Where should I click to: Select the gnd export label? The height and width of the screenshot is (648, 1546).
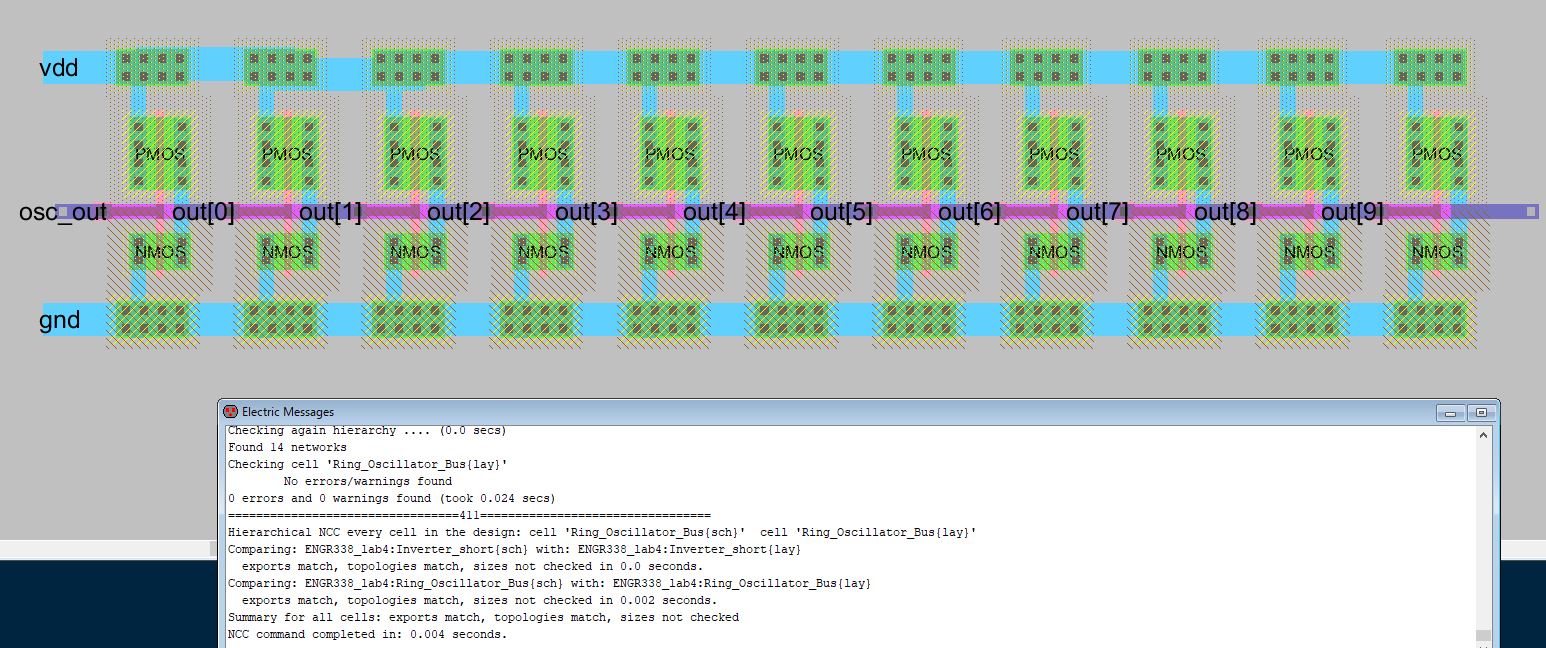pyautogui.click(x=59, y=320)
